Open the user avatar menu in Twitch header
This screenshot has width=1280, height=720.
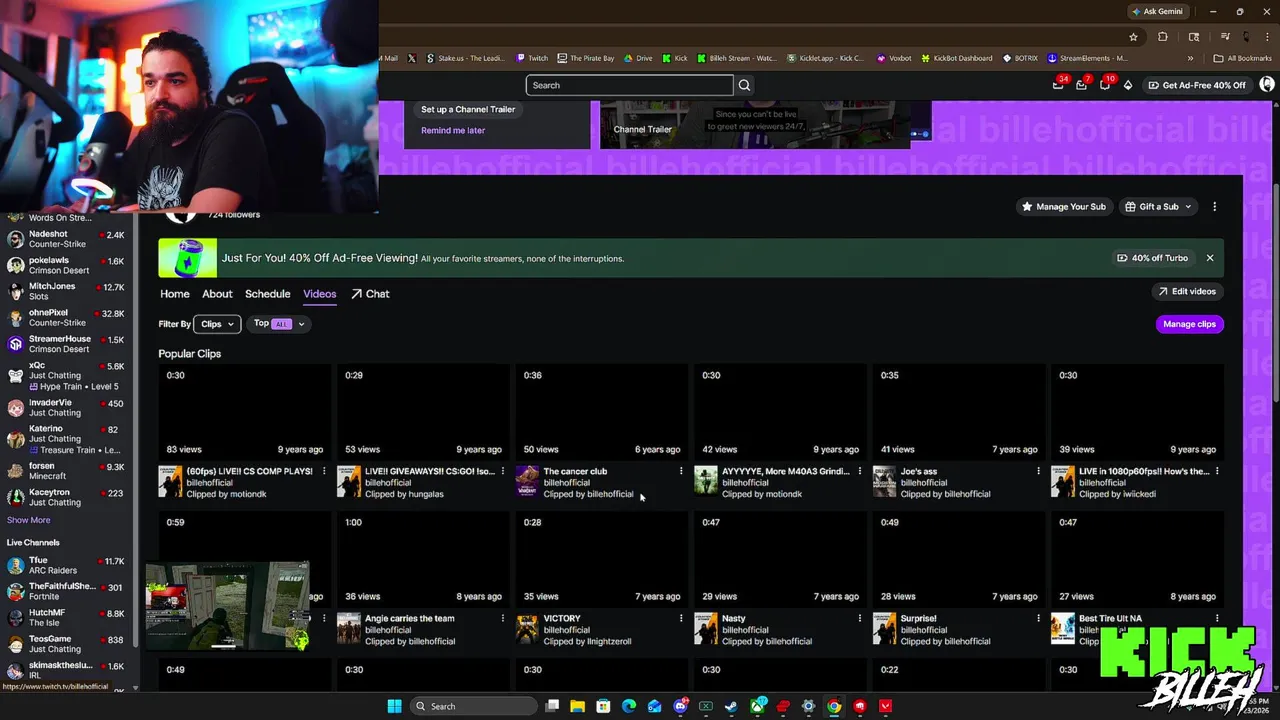click(1267, 85)
